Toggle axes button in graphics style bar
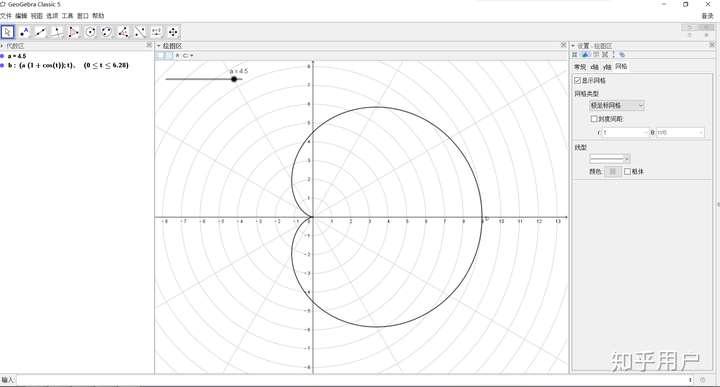Image resolution: width=720 pixels, height=387 pixels. (x=160, y=56)
